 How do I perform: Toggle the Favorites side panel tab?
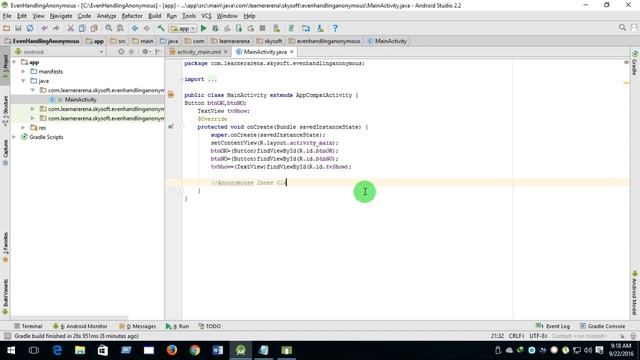click(x=5, y=247)
